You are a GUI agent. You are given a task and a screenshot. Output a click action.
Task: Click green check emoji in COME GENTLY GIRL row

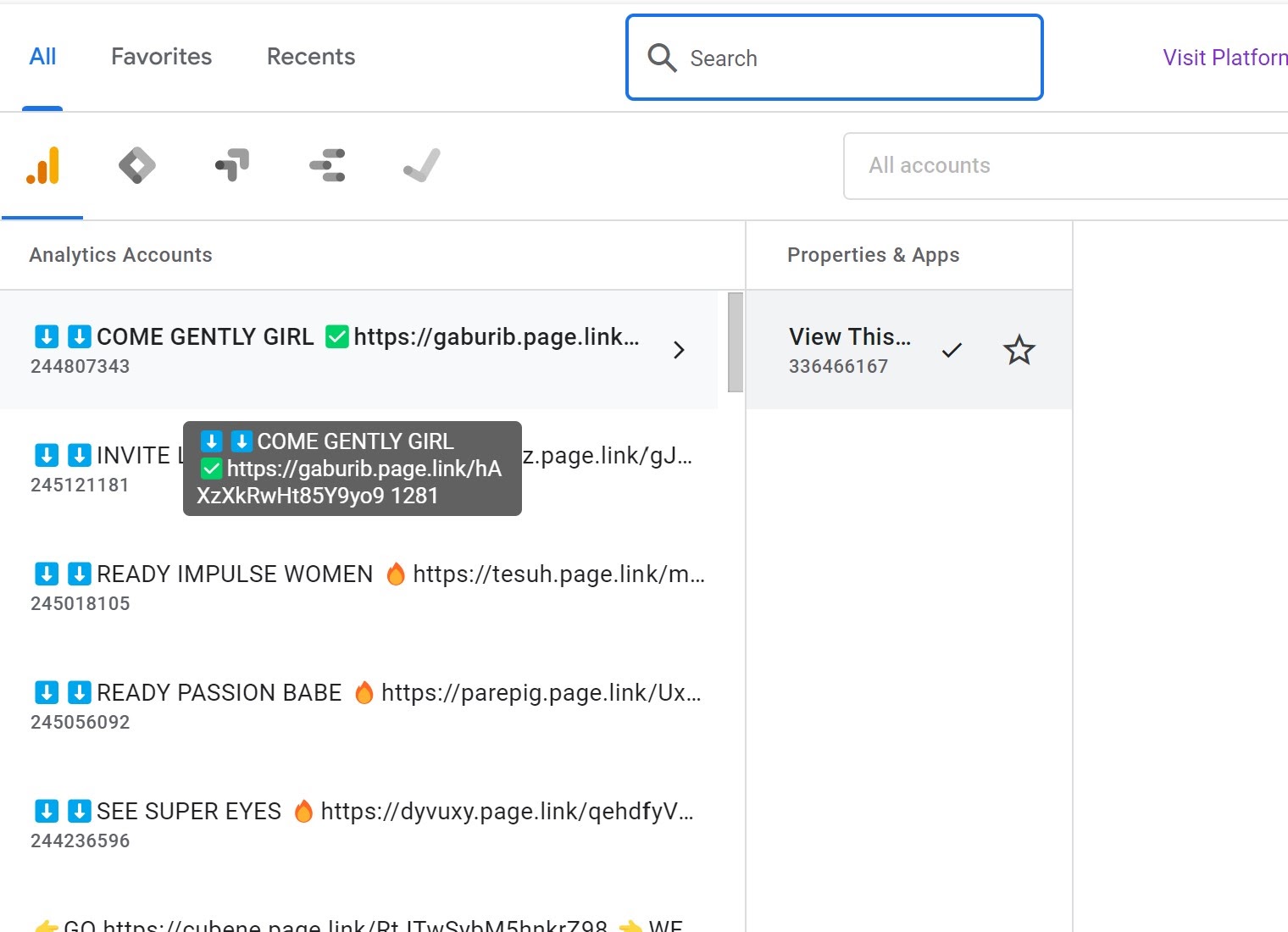pyautogui.click(x=337, y=337)
